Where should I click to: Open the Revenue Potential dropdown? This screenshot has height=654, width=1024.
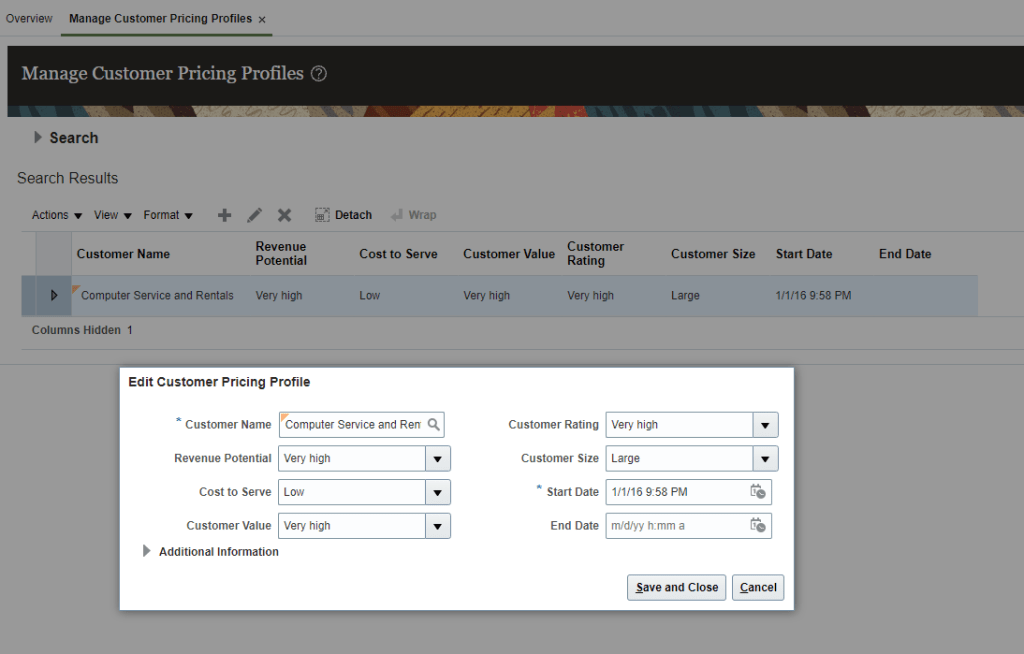coord(438,458)
